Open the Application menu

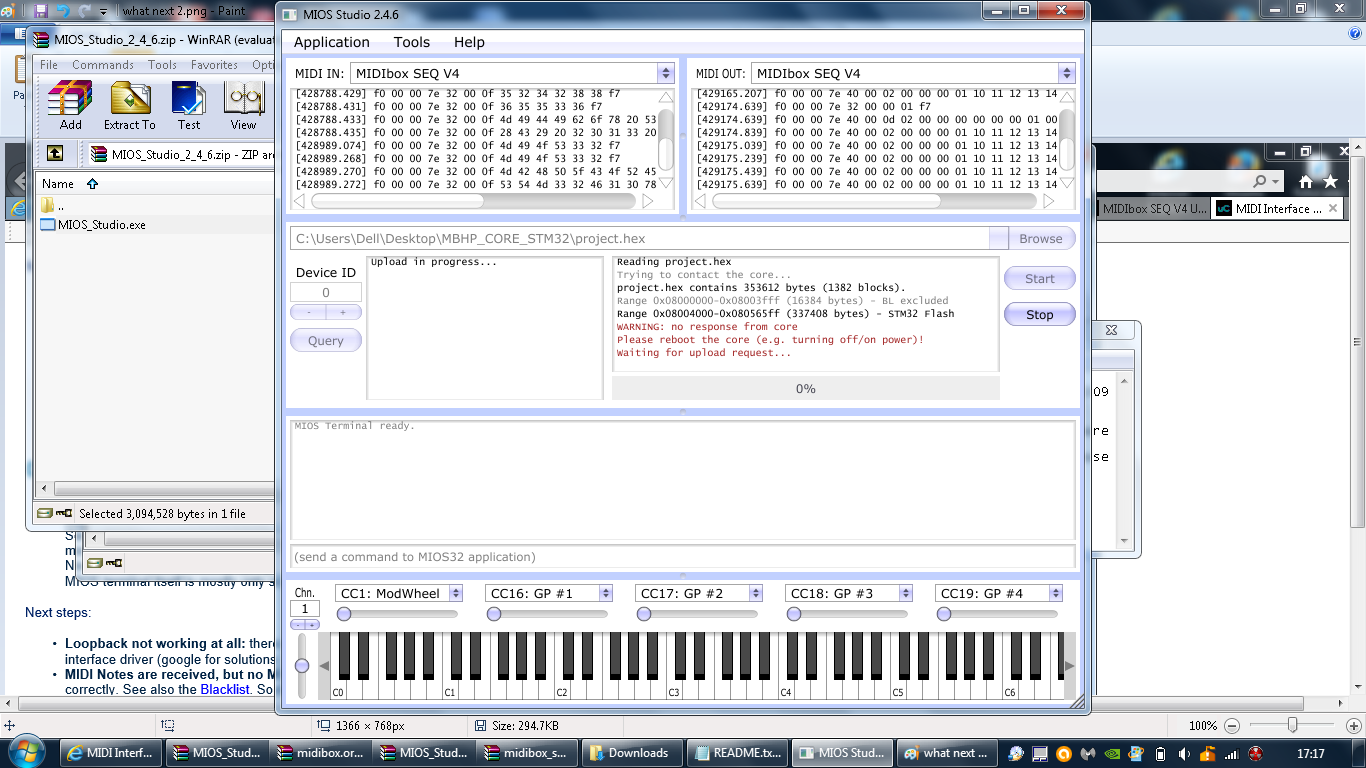pos(331,42)
